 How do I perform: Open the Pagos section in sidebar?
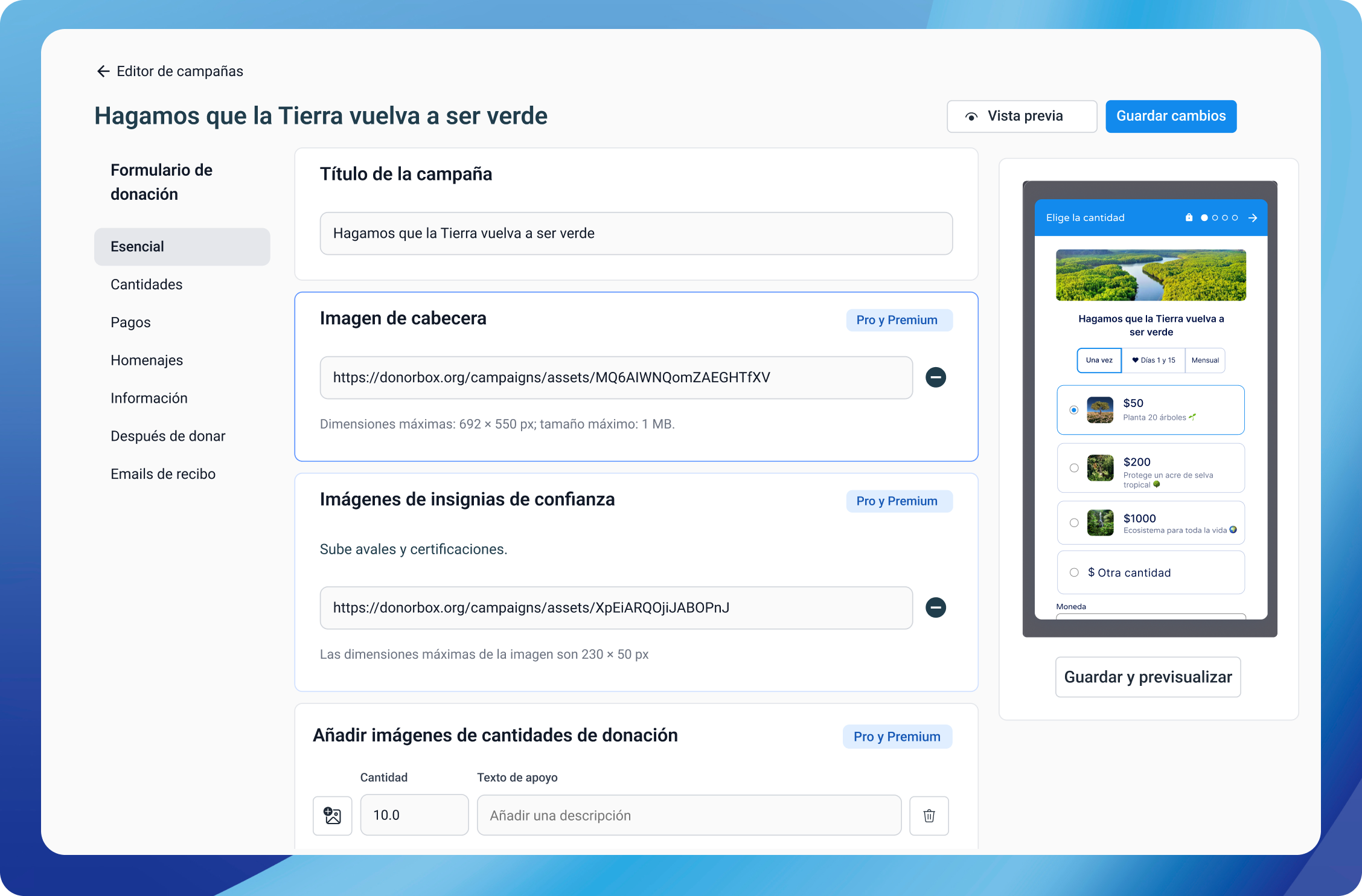click(130, 322)
